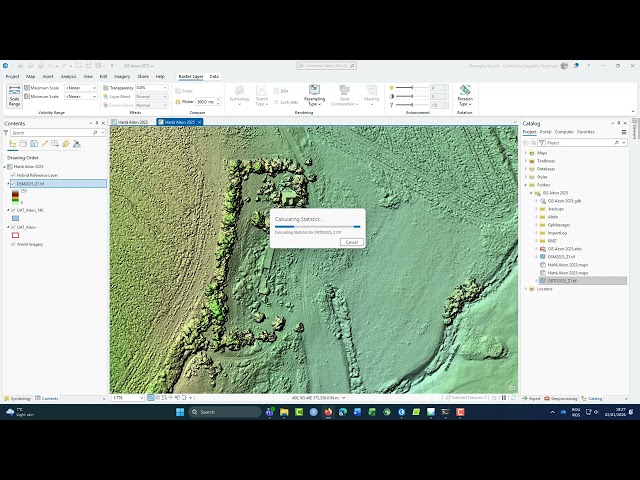640x480 pixels.
Task: Click the Catalog search magnifier icon
Action: 617,143
